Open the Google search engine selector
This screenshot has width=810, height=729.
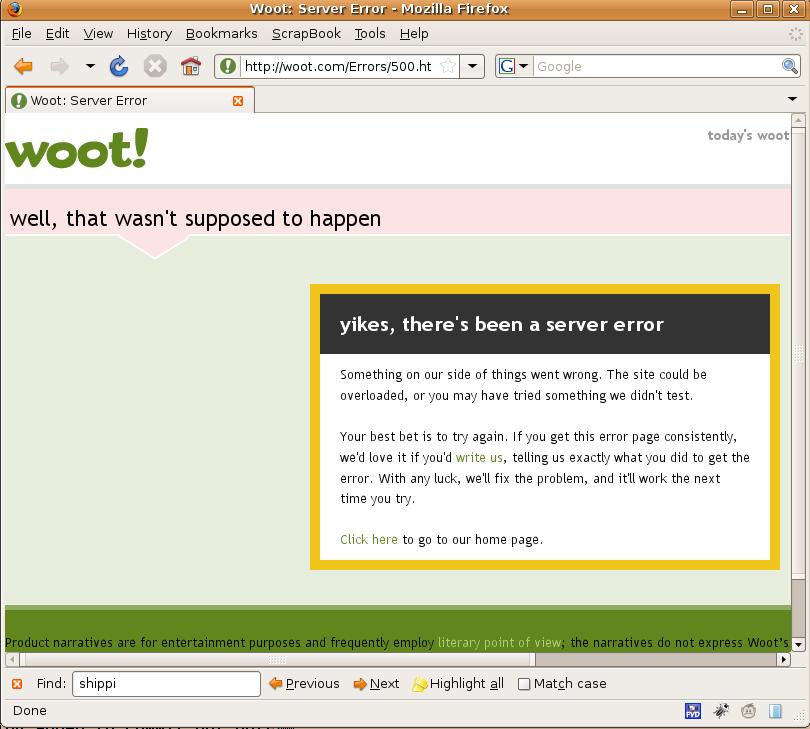(x=514, y=67)
